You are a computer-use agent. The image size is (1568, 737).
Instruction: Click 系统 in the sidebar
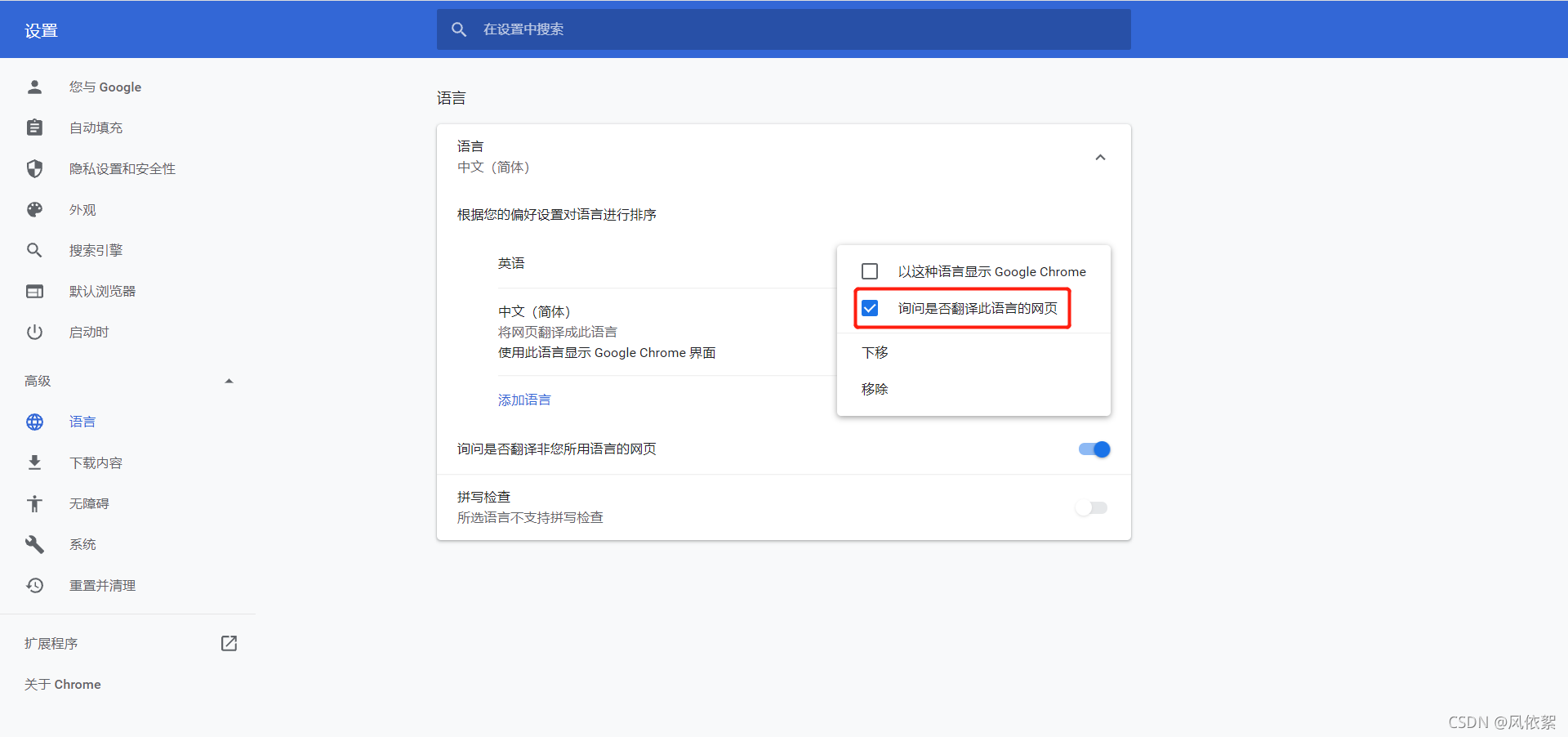tap(82, 544)
